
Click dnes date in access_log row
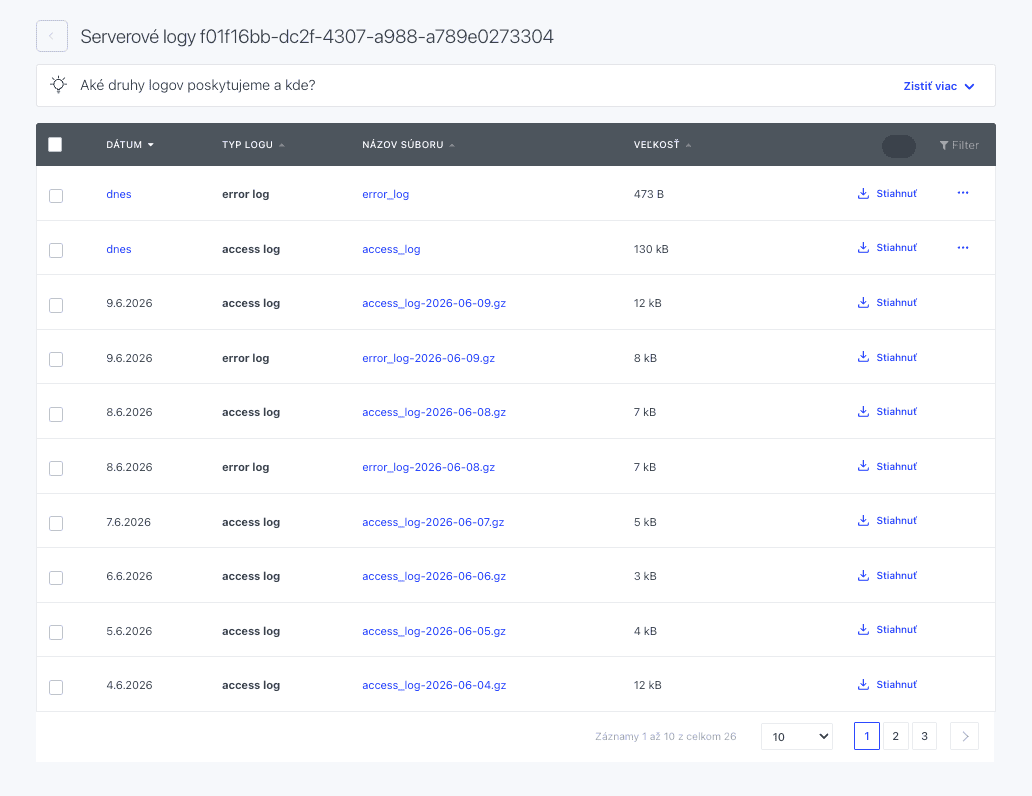118,249
